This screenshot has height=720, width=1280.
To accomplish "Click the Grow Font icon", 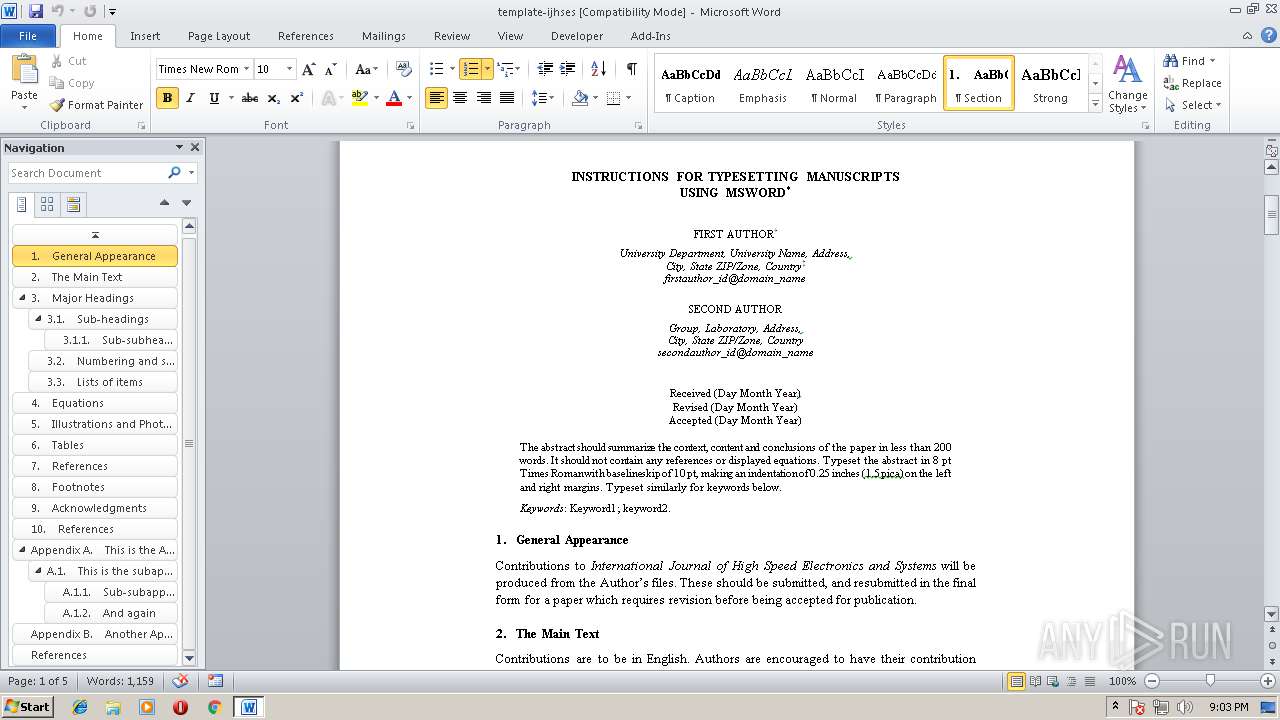I will [309, 70].
